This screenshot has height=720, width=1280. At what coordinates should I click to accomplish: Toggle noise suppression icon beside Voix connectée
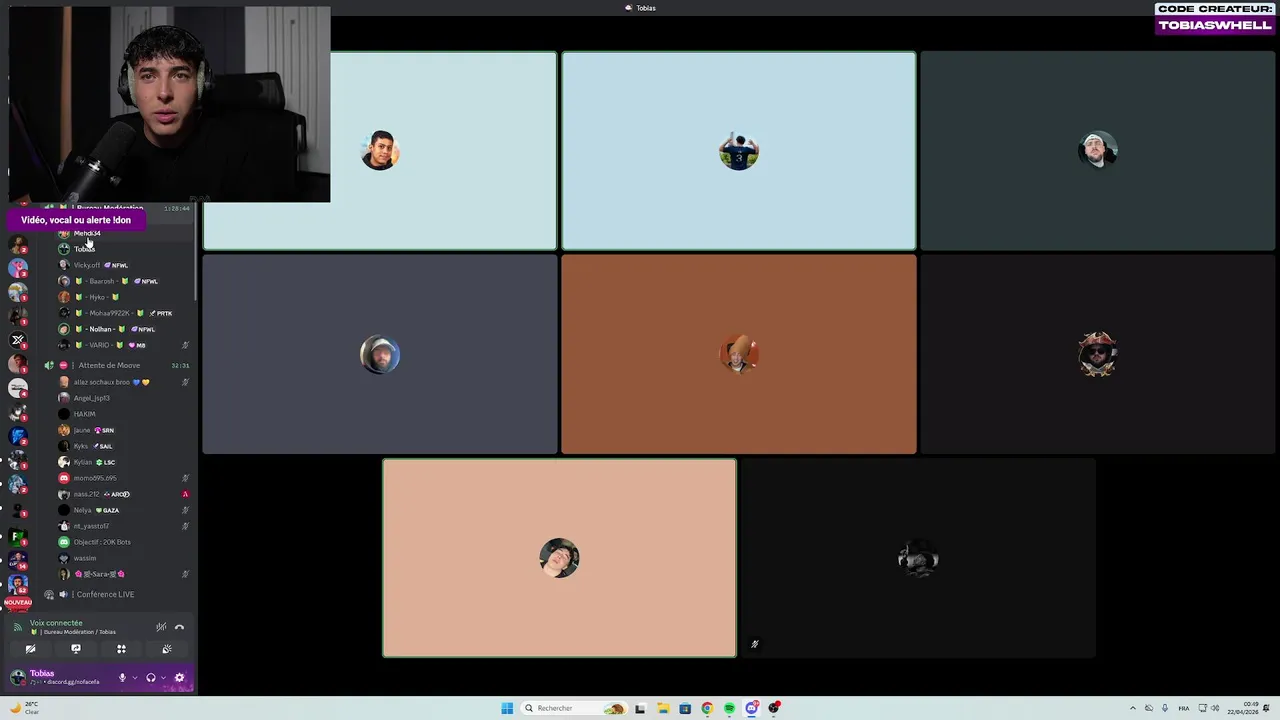click(x=161, y=627)
